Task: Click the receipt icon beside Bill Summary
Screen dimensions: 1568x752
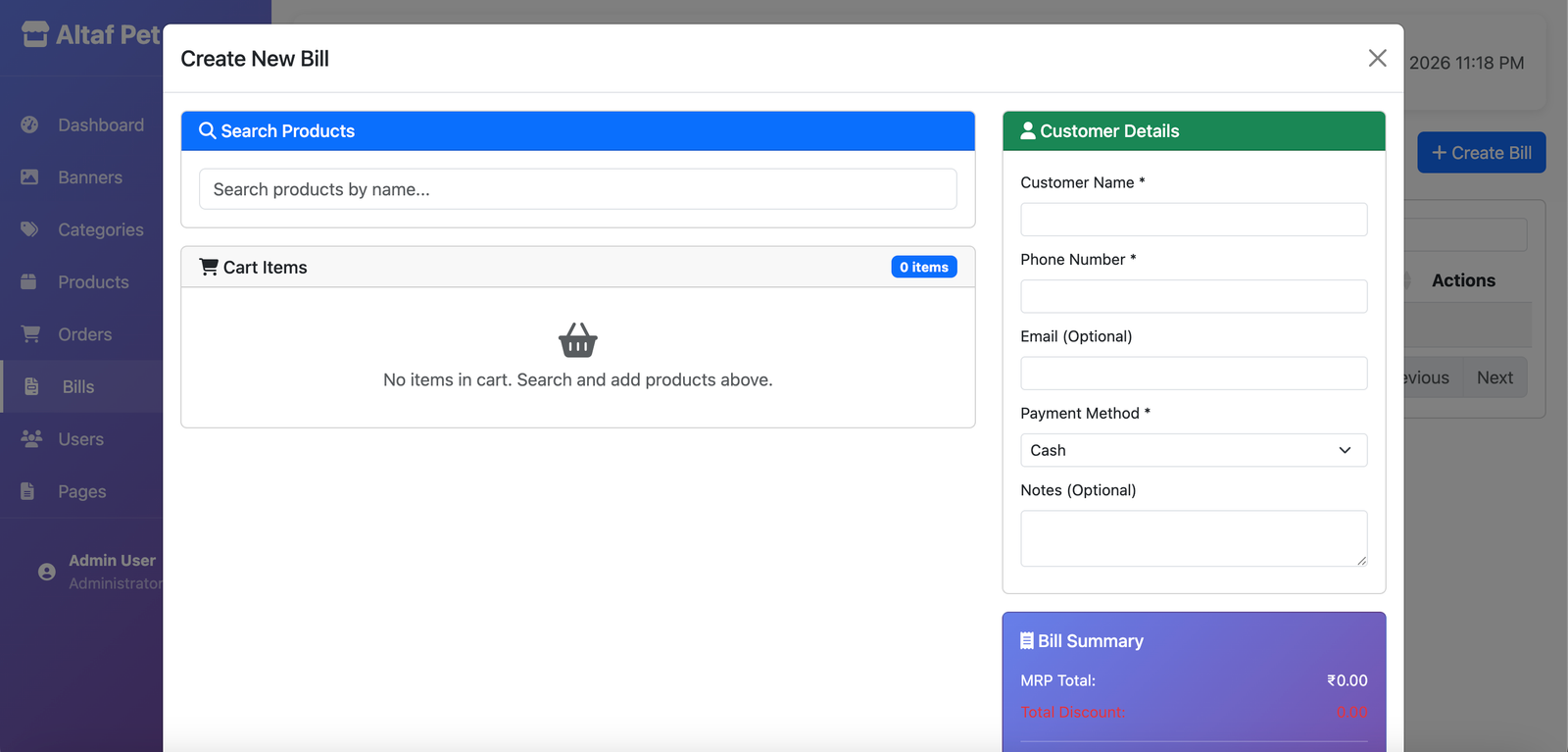Action: (1027, 640)
